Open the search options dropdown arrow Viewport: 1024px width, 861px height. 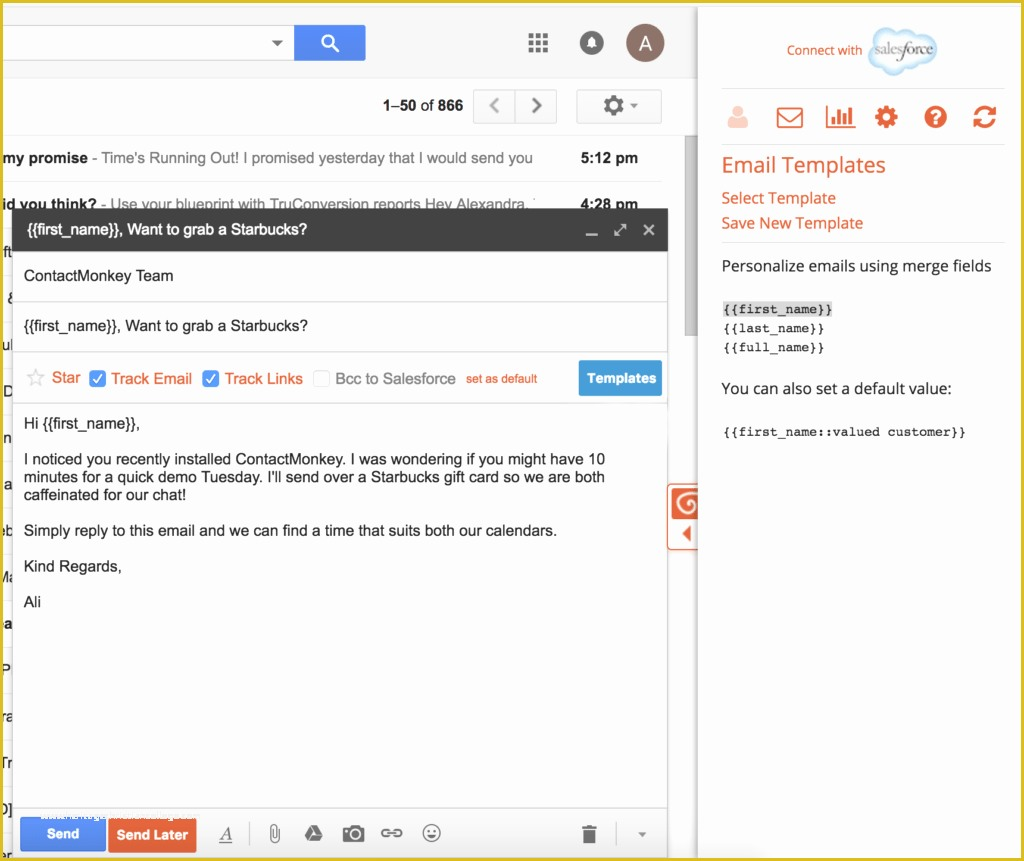[277, 43]
